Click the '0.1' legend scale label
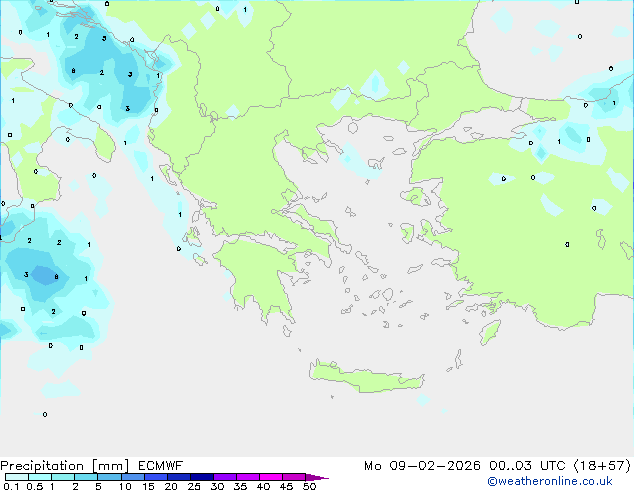Screen dimensions: 634x490 (x=11, y=486)
